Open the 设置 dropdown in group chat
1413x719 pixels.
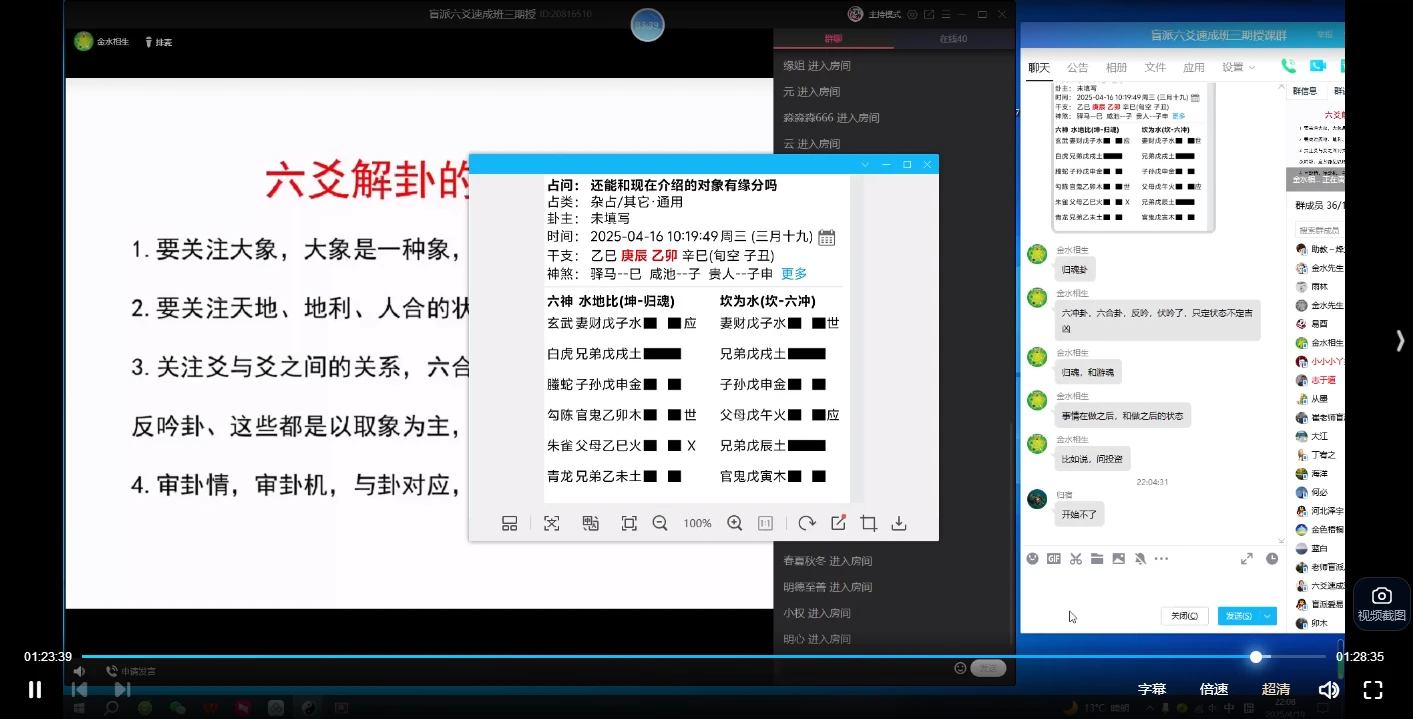click(x=1234, y=67)
